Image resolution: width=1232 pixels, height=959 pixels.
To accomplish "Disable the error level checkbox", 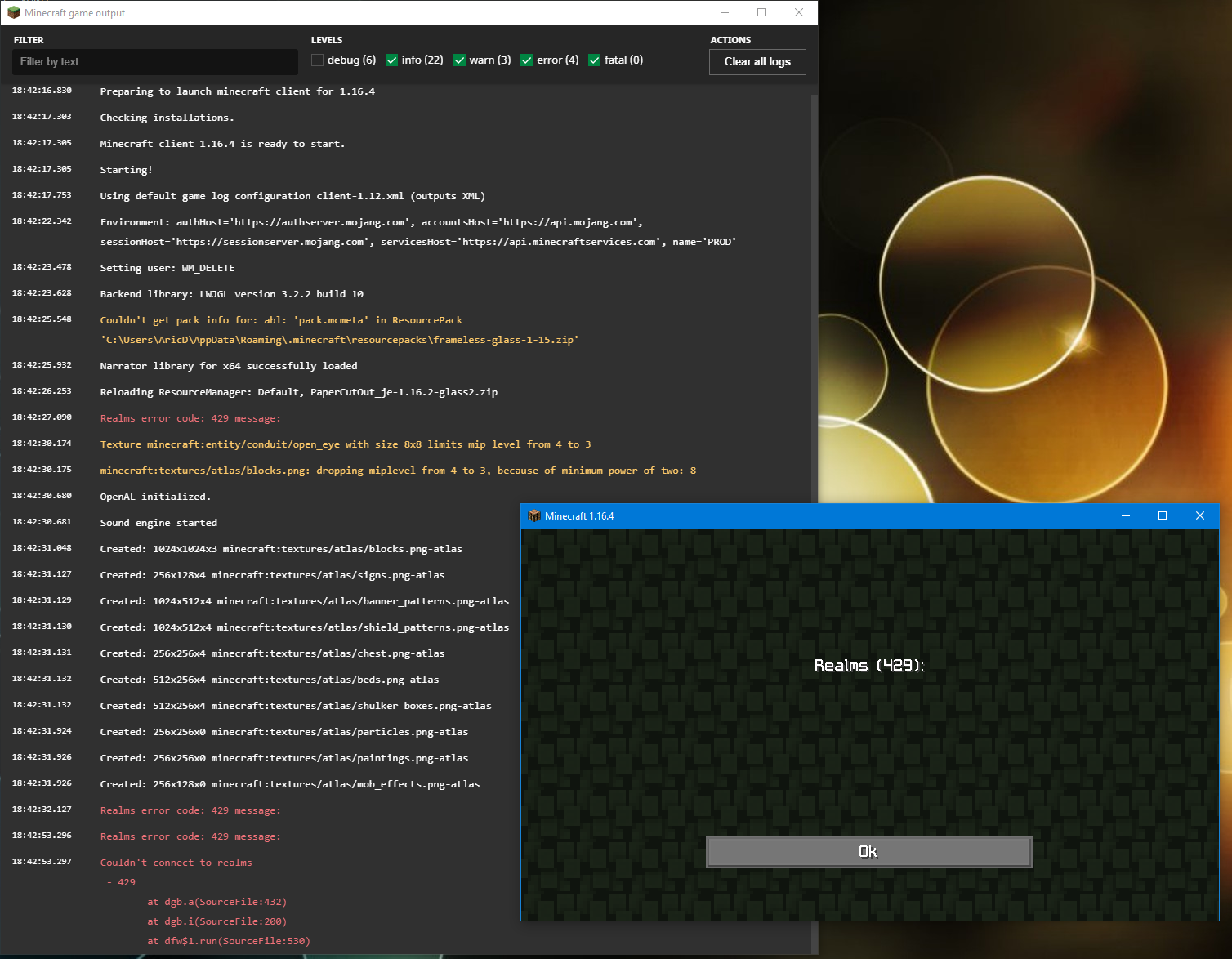I will (527, 60).
